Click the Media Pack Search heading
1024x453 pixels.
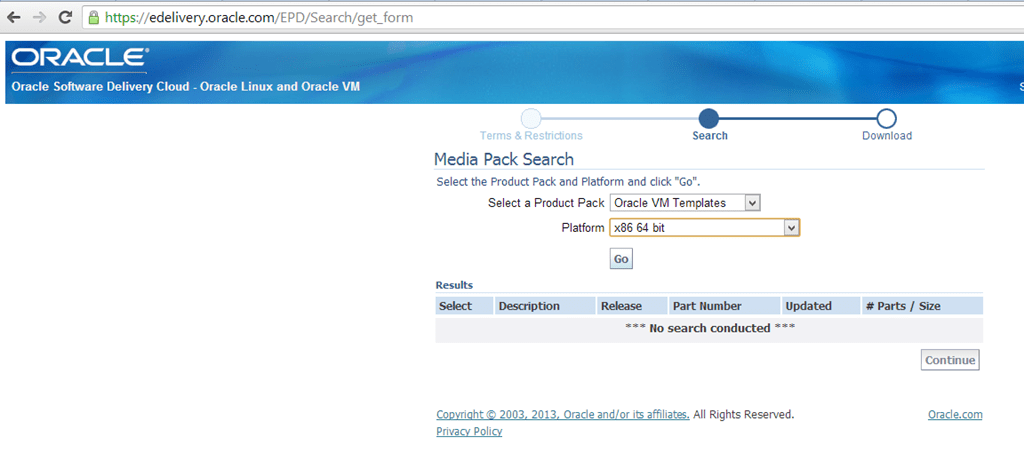[x=504, y=159]
